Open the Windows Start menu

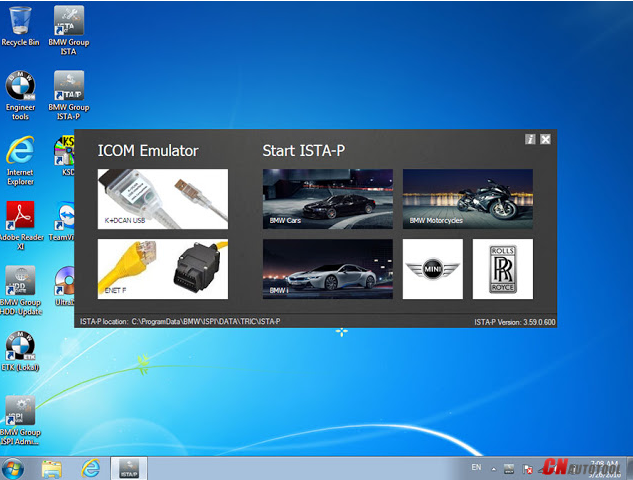point(13,469)
